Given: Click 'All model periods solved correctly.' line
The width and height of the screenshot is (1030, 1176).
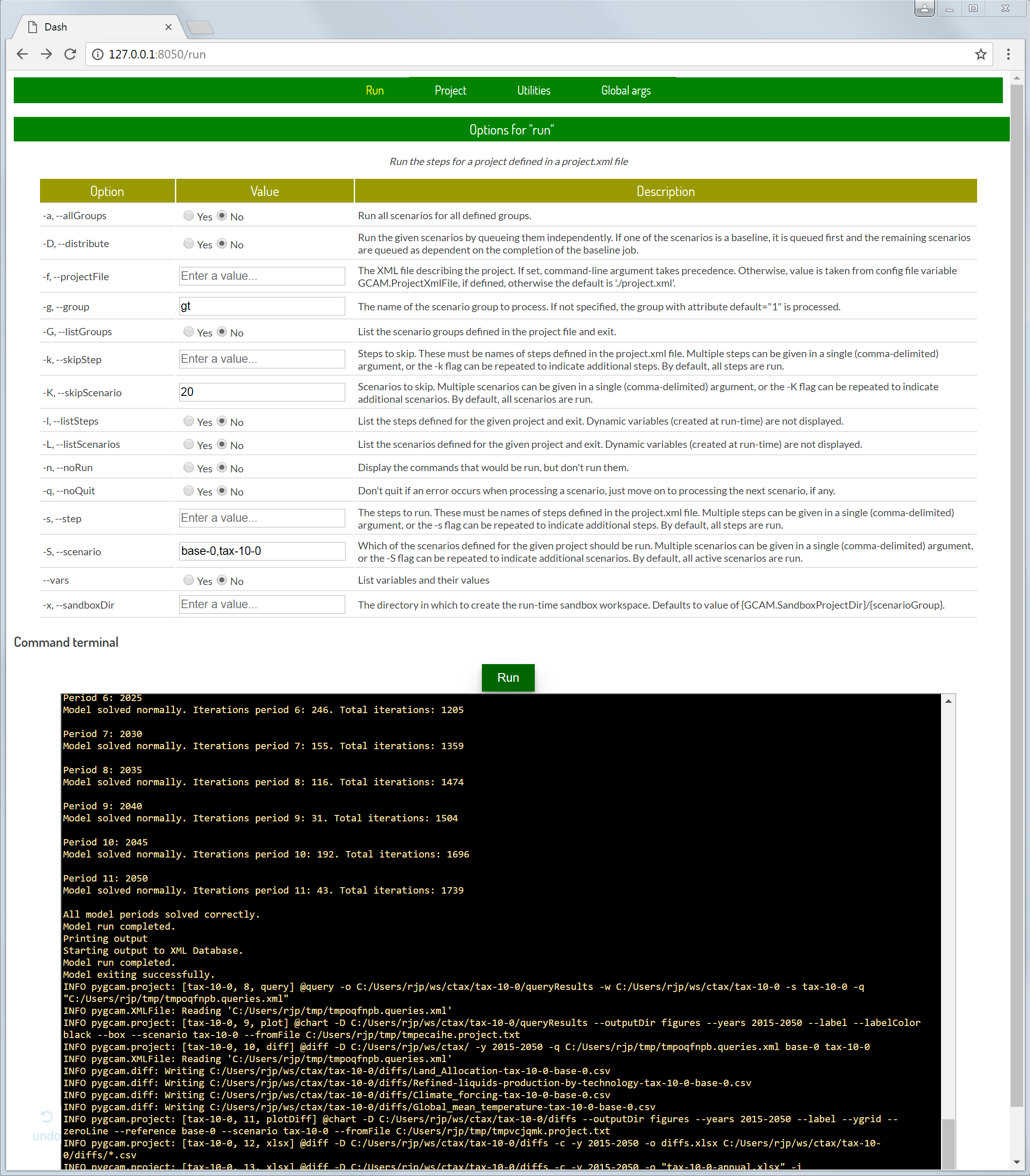Looking at the screenshot, I should 162,915.
